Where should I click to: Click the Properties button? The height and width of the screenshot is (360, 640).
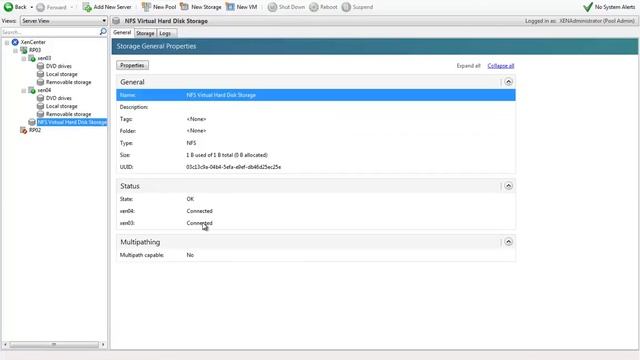[132, 65]
